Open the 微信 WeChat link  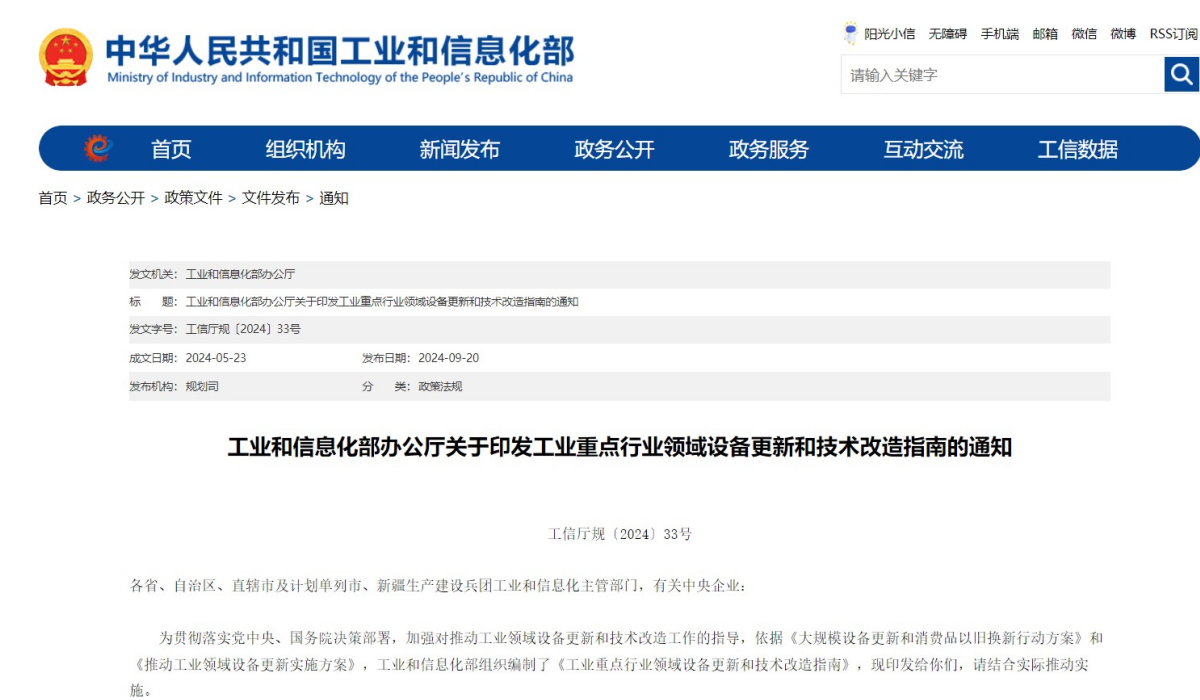point(1084,33)
